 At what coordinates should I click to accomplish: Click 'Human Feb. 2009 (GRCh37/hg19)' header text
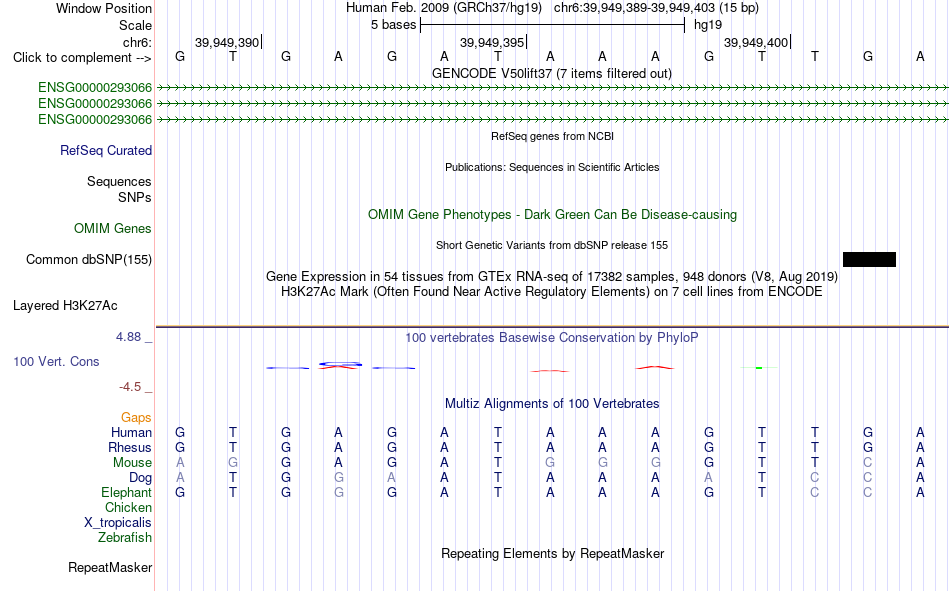pos(443,8)
